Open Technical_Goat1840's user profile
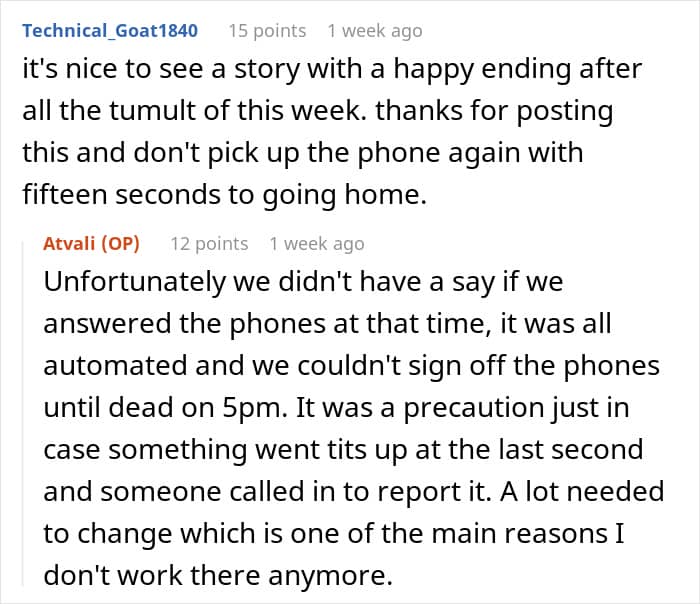 pyautogui.click(x=109, y=30)
